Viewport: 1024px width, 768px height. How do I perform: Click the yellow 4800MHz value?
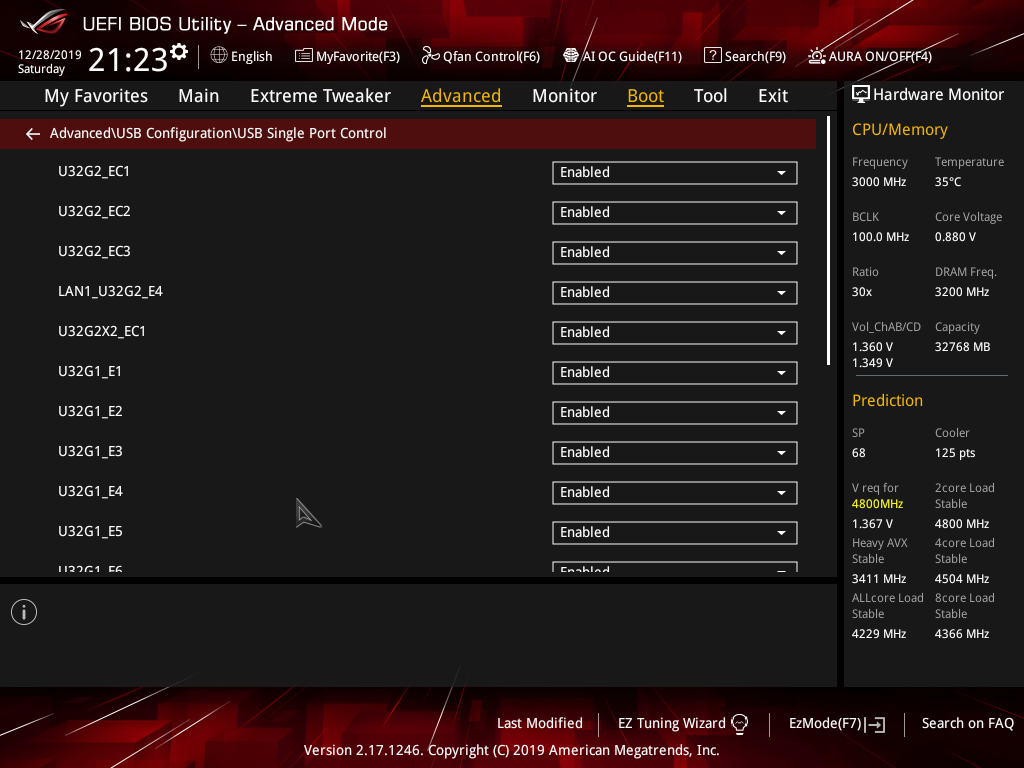[x=877, y=504]
